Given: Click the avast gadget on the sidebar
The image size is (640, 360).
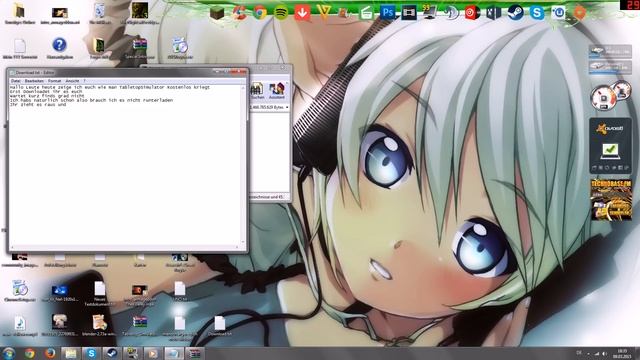Looking at the screenshot, I should tap(610, 145).
